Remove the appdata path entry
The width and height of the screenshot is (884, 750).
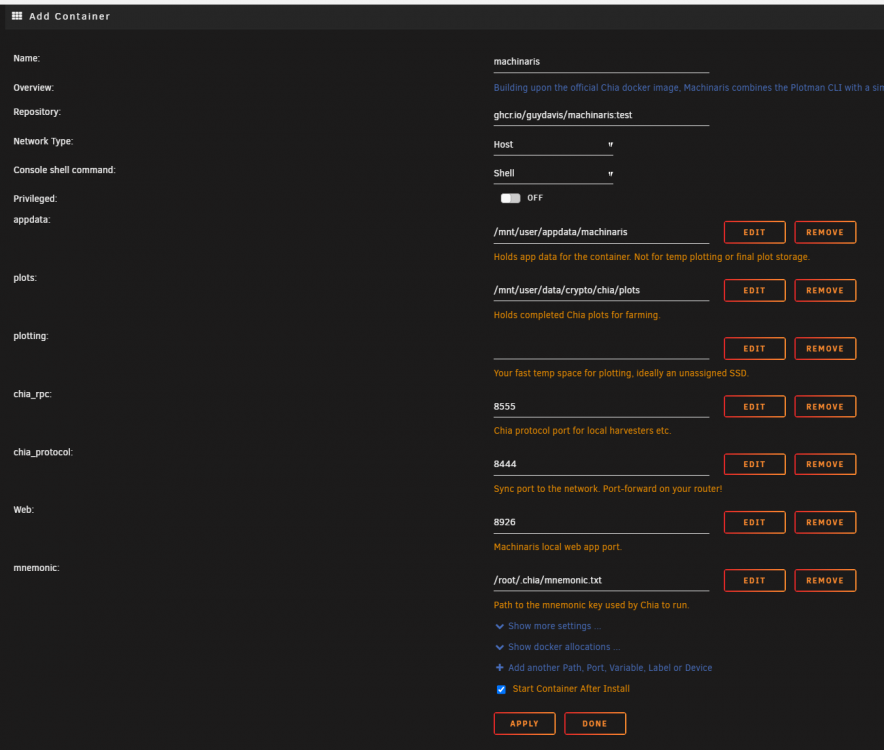tap(825, 232)
